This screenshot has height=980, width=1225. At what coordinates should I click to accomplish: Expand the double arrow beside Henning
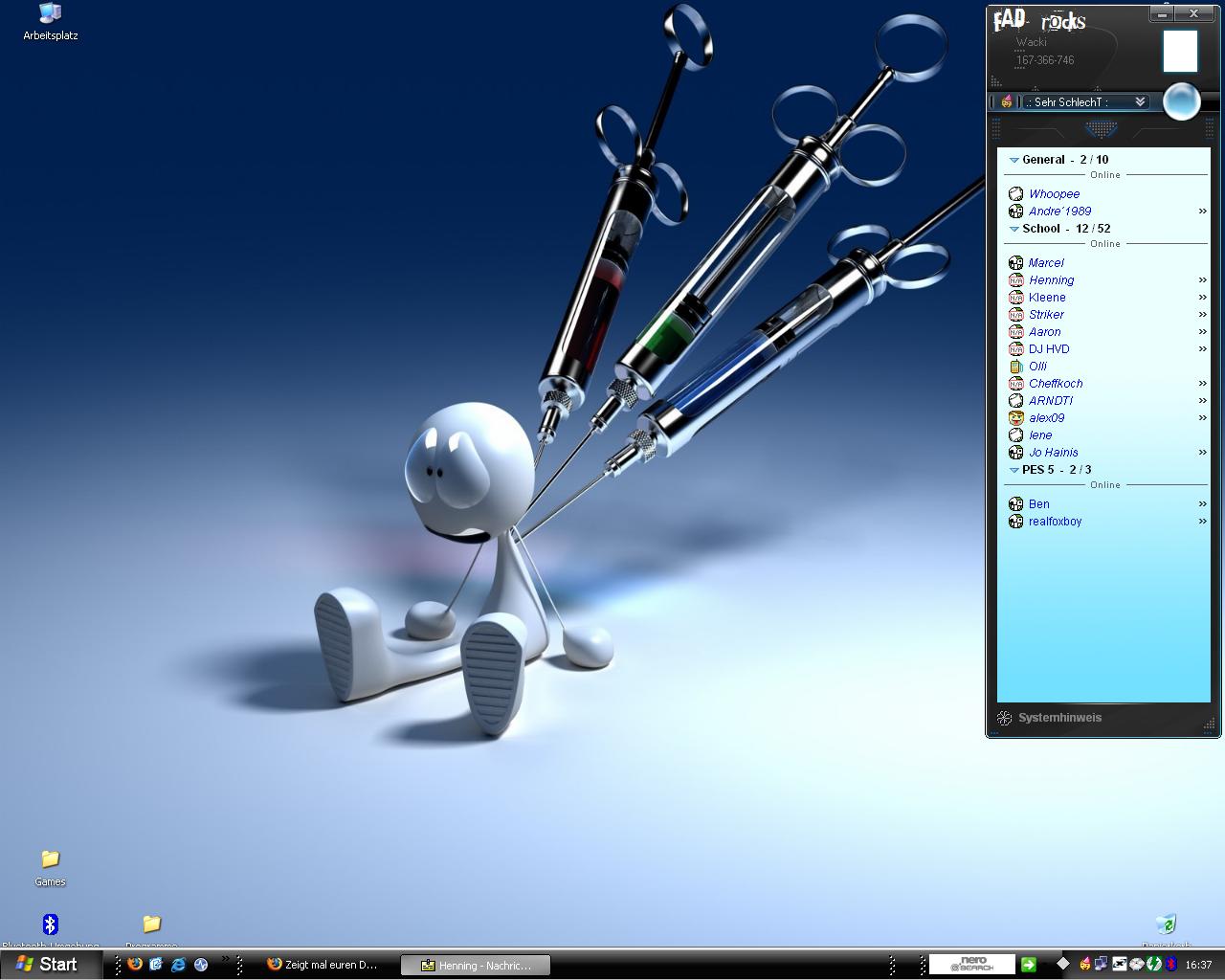[x=1202, y=280]
